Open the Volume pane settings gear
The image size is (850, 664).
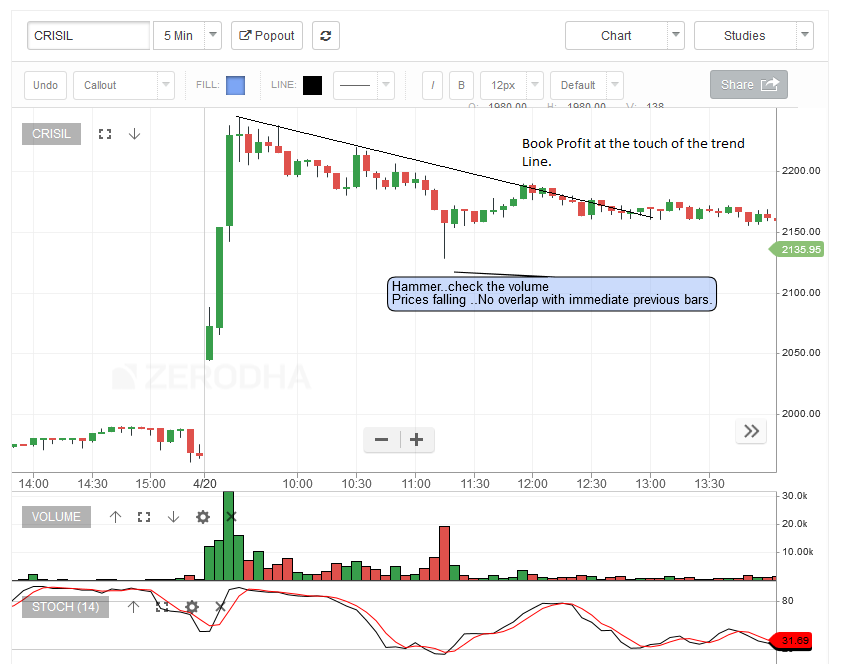coord(202,517)
